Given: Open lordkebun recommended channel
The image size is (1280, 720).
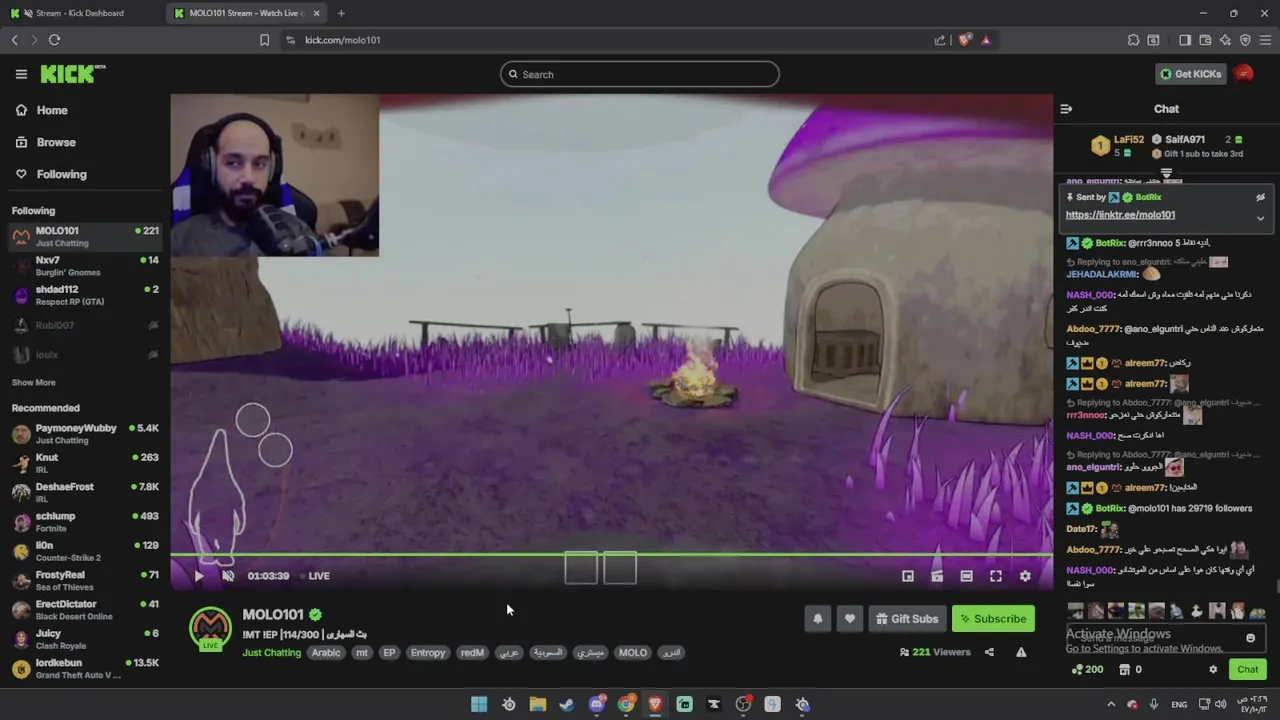Looking at the screenshot, I should click(85, 668).
